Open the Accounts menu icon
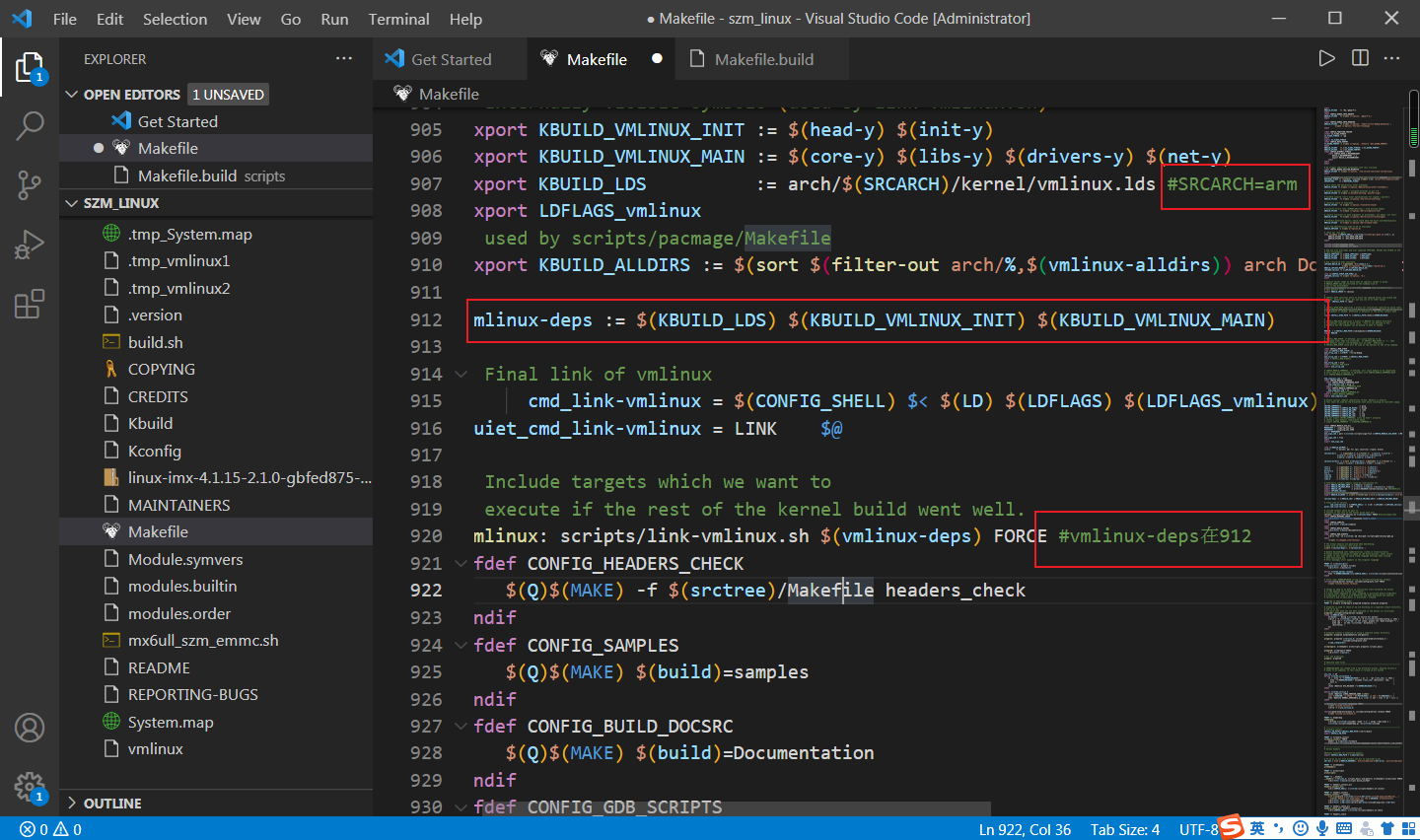The height and width of the screenshot is (840, 1420). pos(30,728)
